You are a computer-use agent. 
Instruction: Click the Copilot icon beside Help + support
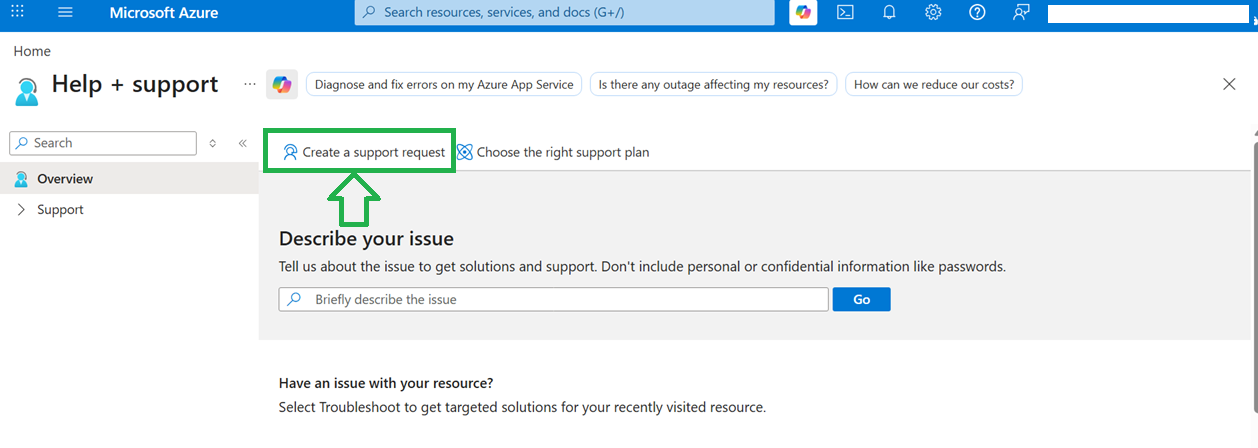click(x=282, y=85)
